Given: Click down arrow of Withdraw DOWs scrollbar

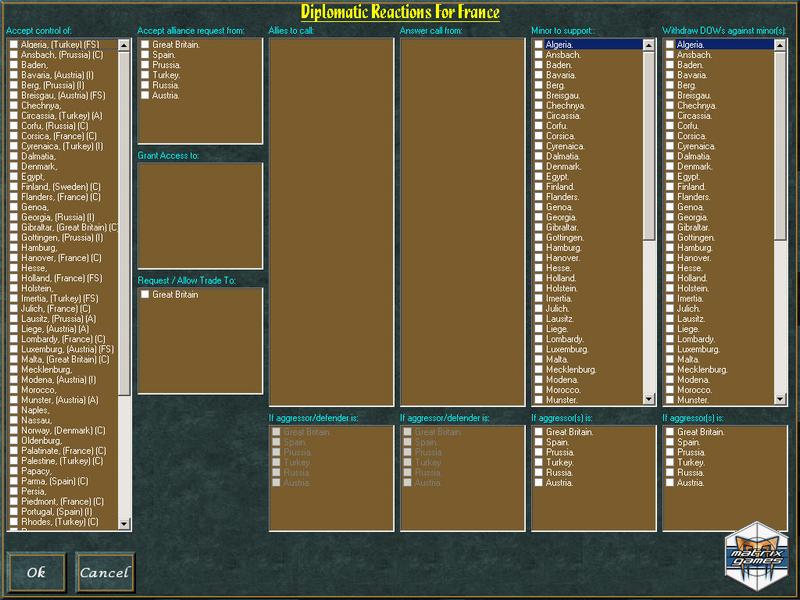Looking at the screenshot, I should [781, 400].
